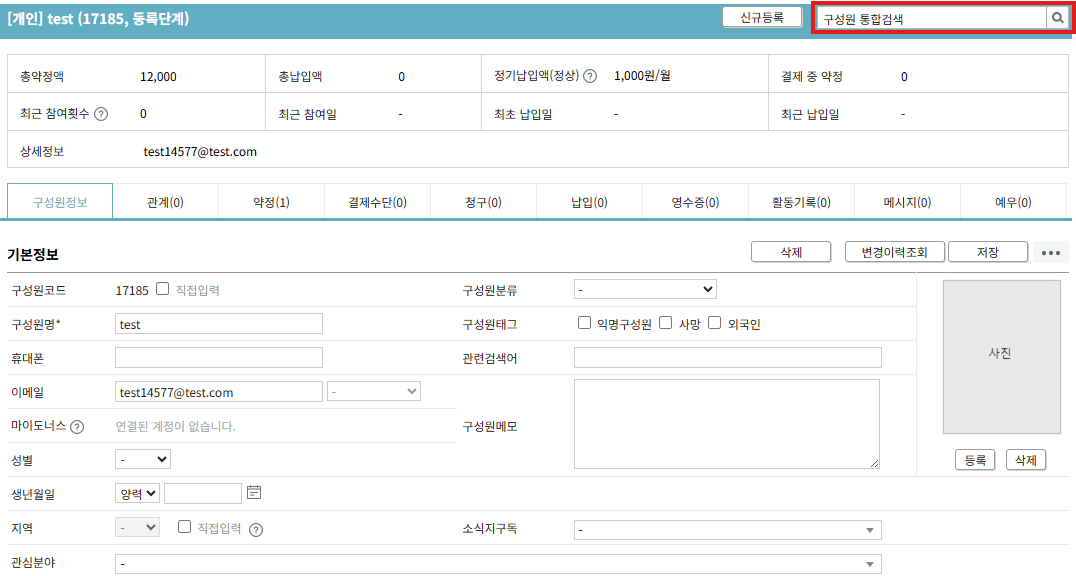
Task: Click the 이메일 input field
Action: point(219,392)
